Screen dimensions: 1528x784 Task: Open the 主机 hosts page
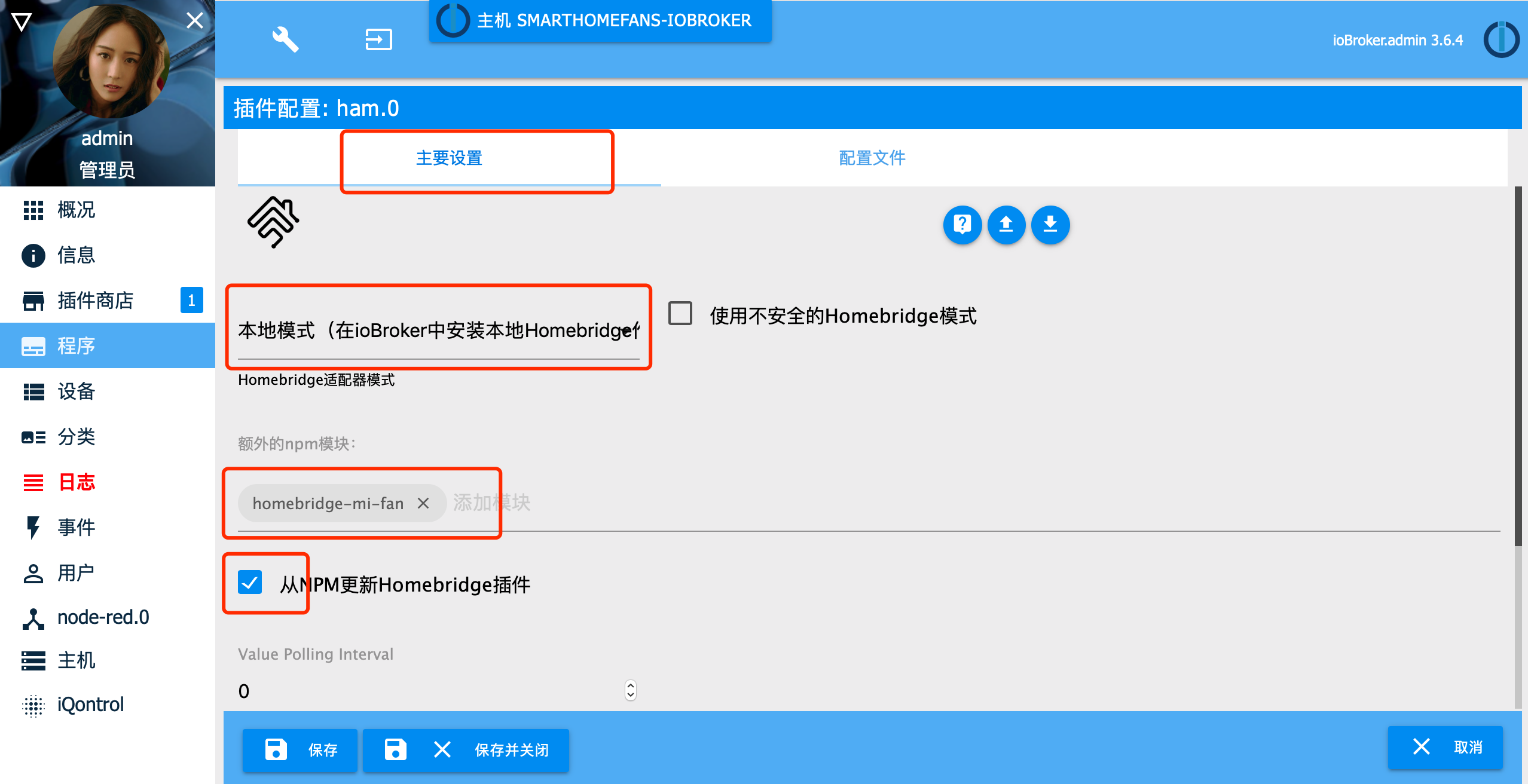108,660
